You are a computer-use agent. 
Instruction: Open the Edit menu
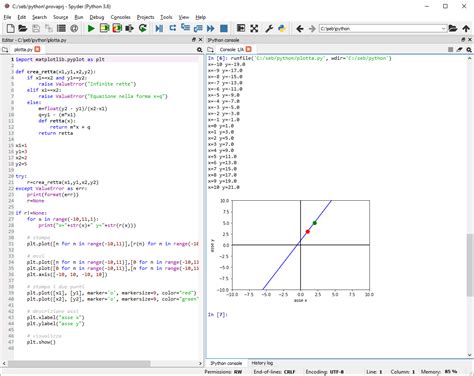click(22, 17)
